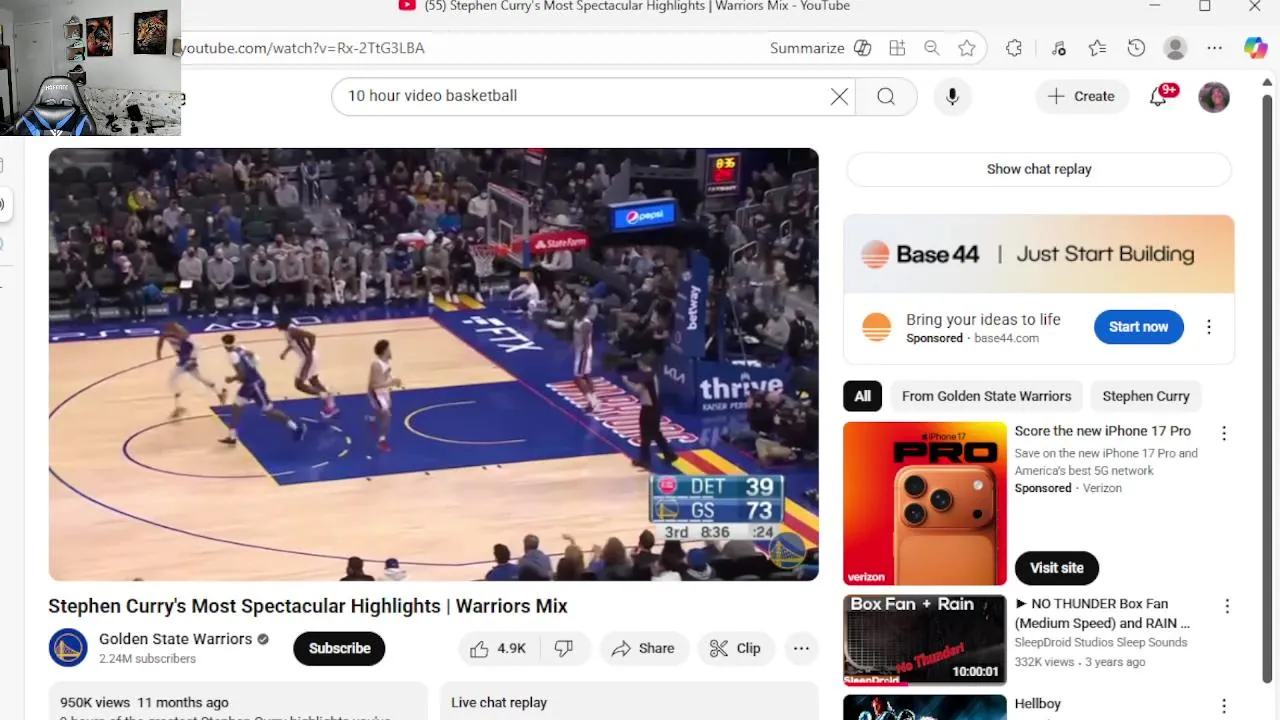The height and width of the screenshot is (720, 1280).
Task: Open YouTube notifications bell
Action: click(x=1159, y=96)
